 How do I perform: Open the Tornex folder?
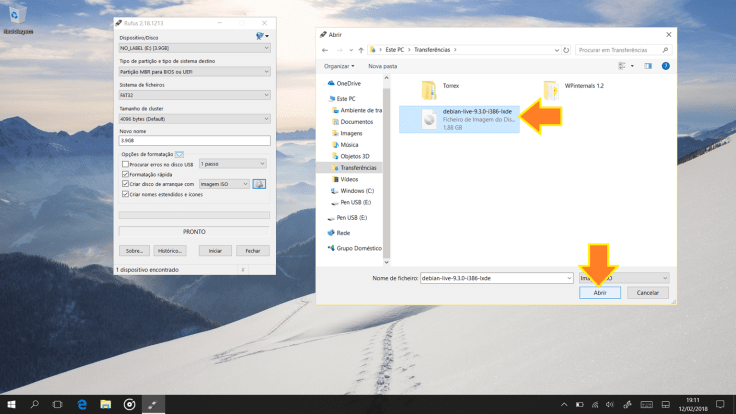tap(429, 88)
